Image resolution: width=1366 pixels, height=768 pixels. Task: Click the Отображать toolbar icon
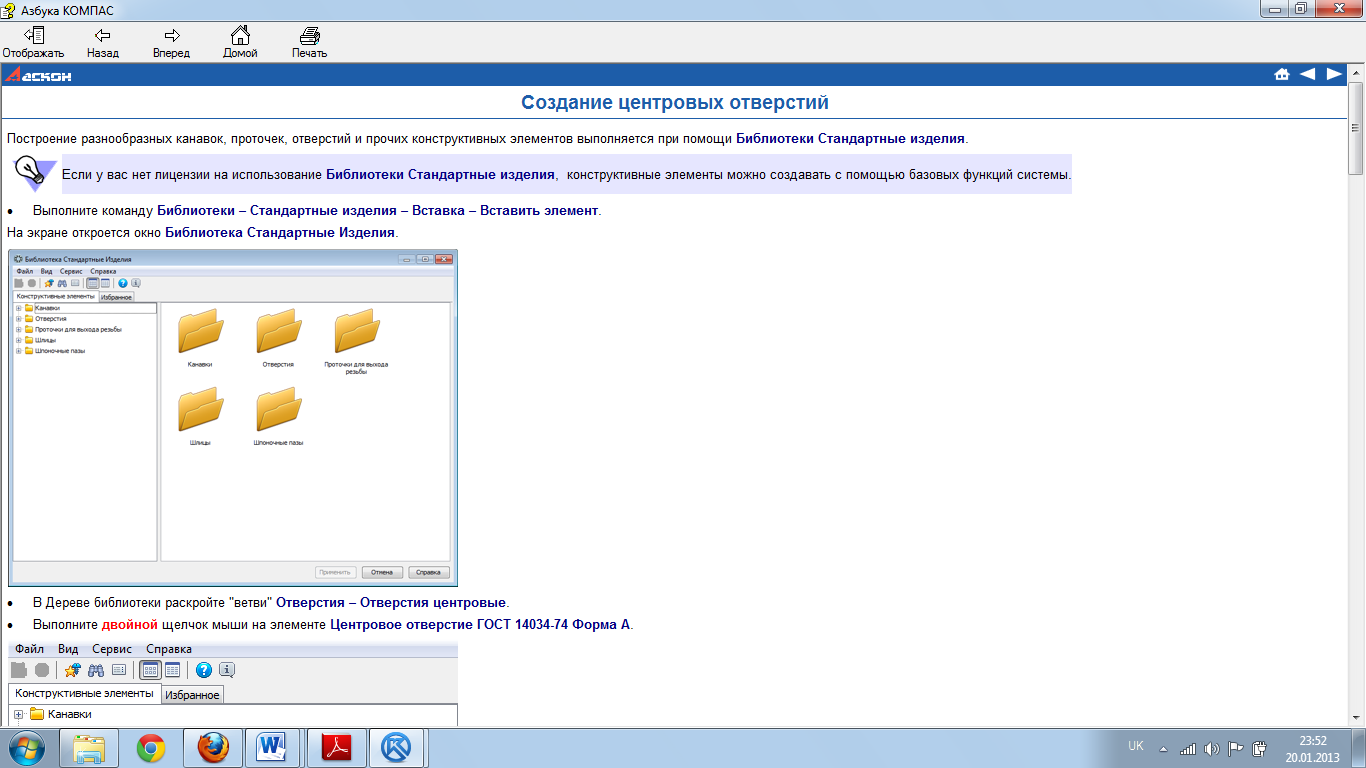tap(33, 35)
